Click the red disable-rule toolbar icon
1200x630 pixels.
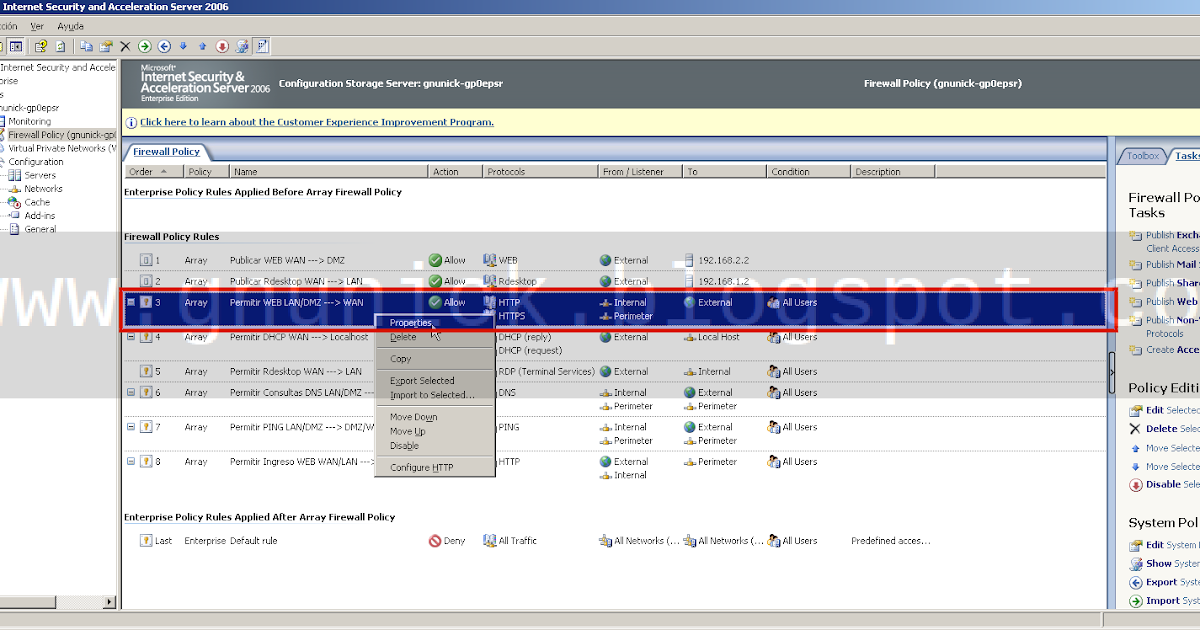[x=222, y=46]
